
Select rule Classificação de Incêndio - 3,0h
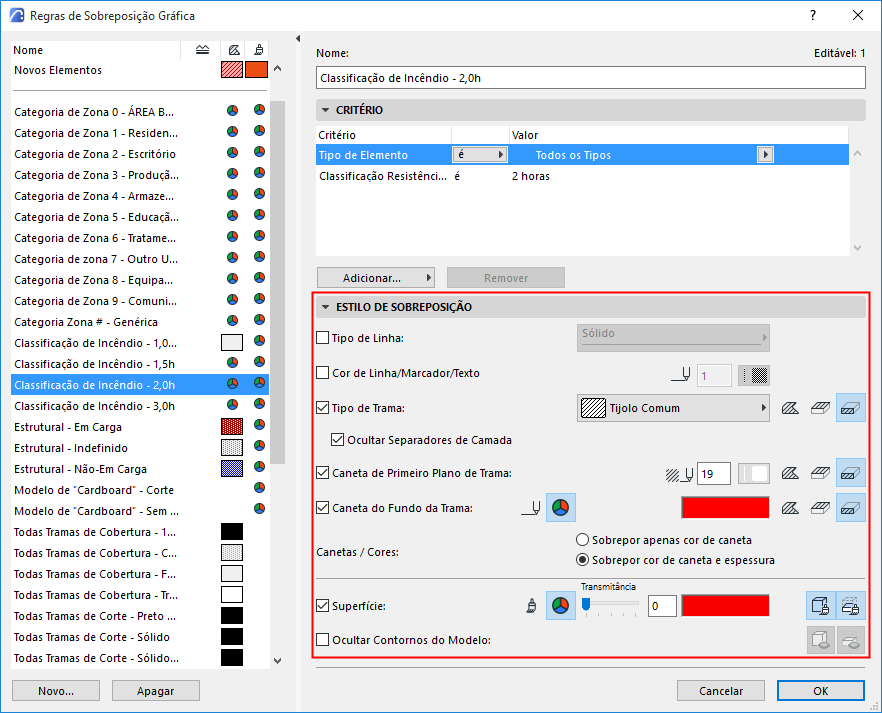pos(140,406)
